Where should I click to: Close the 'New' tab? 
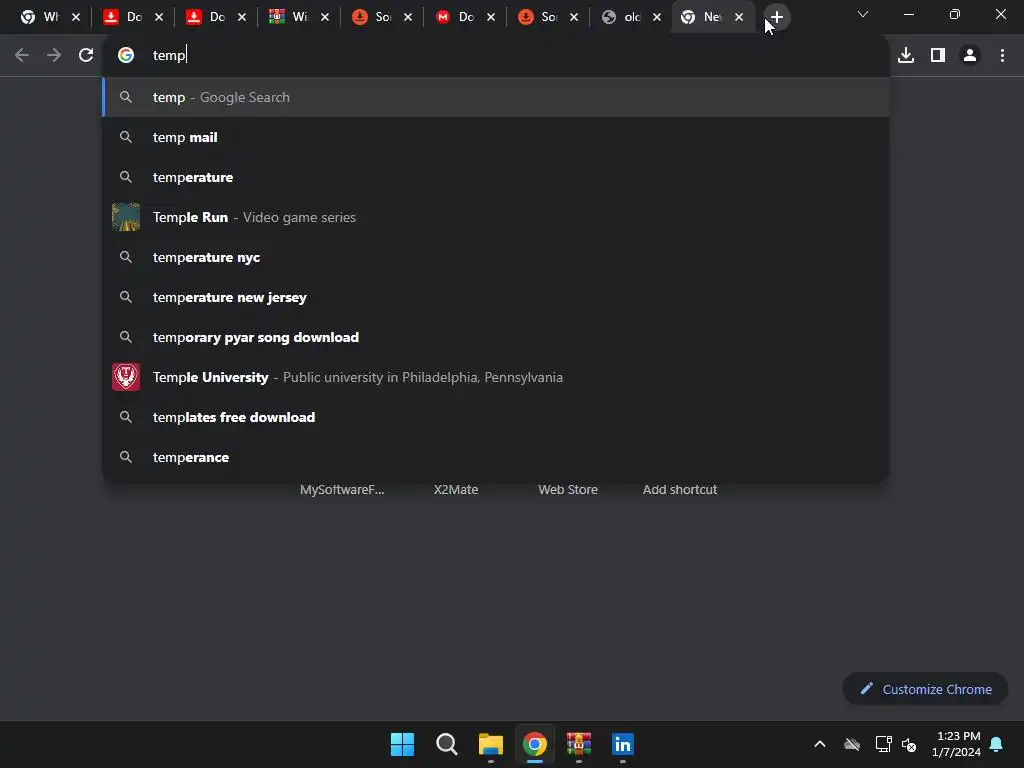tap(739, 17)
